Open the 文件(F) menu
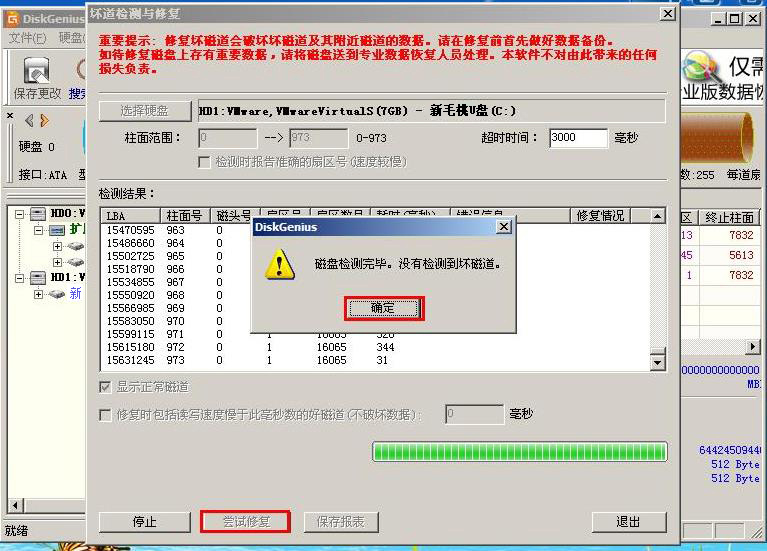The height and width of the screenshot is (551, 767). [x=27, y=38]
